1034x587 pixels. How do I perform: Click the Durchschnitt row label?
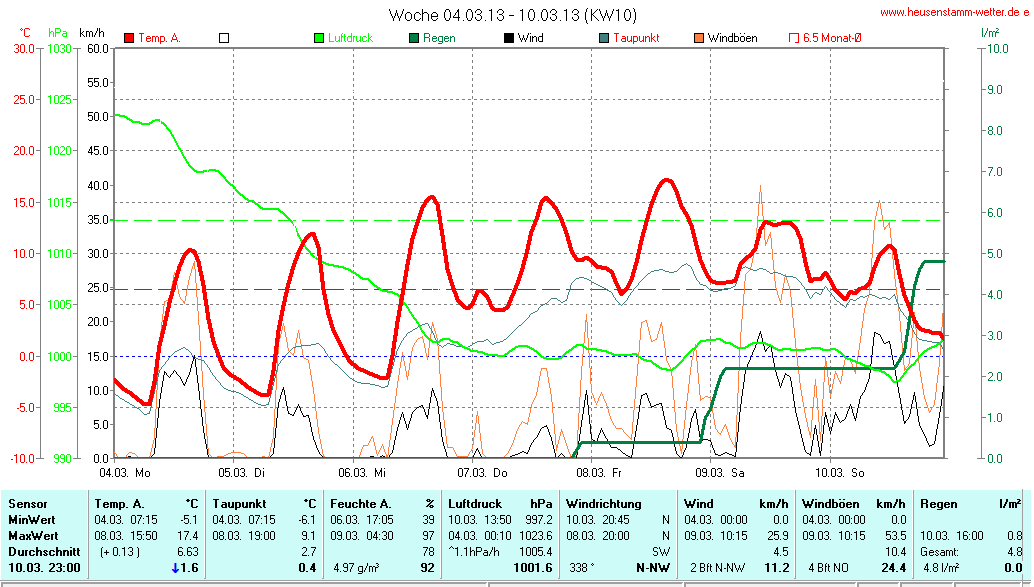[38, 551]
